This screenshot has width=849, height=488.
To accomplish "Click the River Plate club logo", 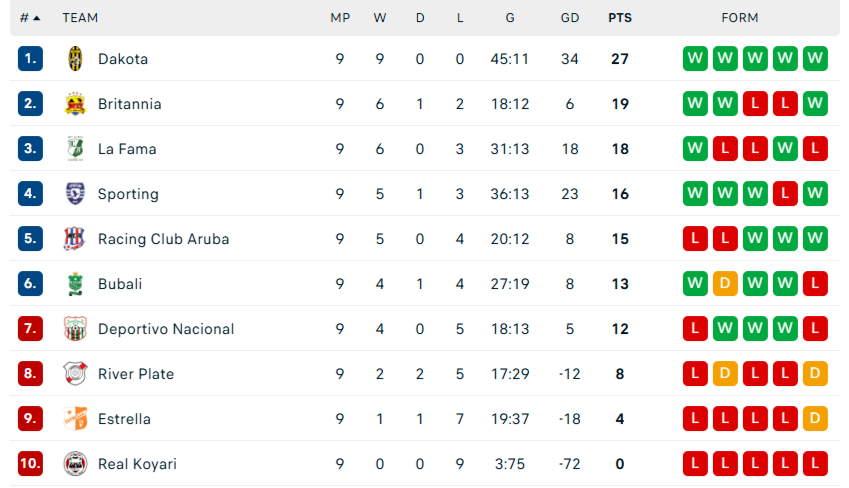I will pyautogui.click(x=75, y=374).
